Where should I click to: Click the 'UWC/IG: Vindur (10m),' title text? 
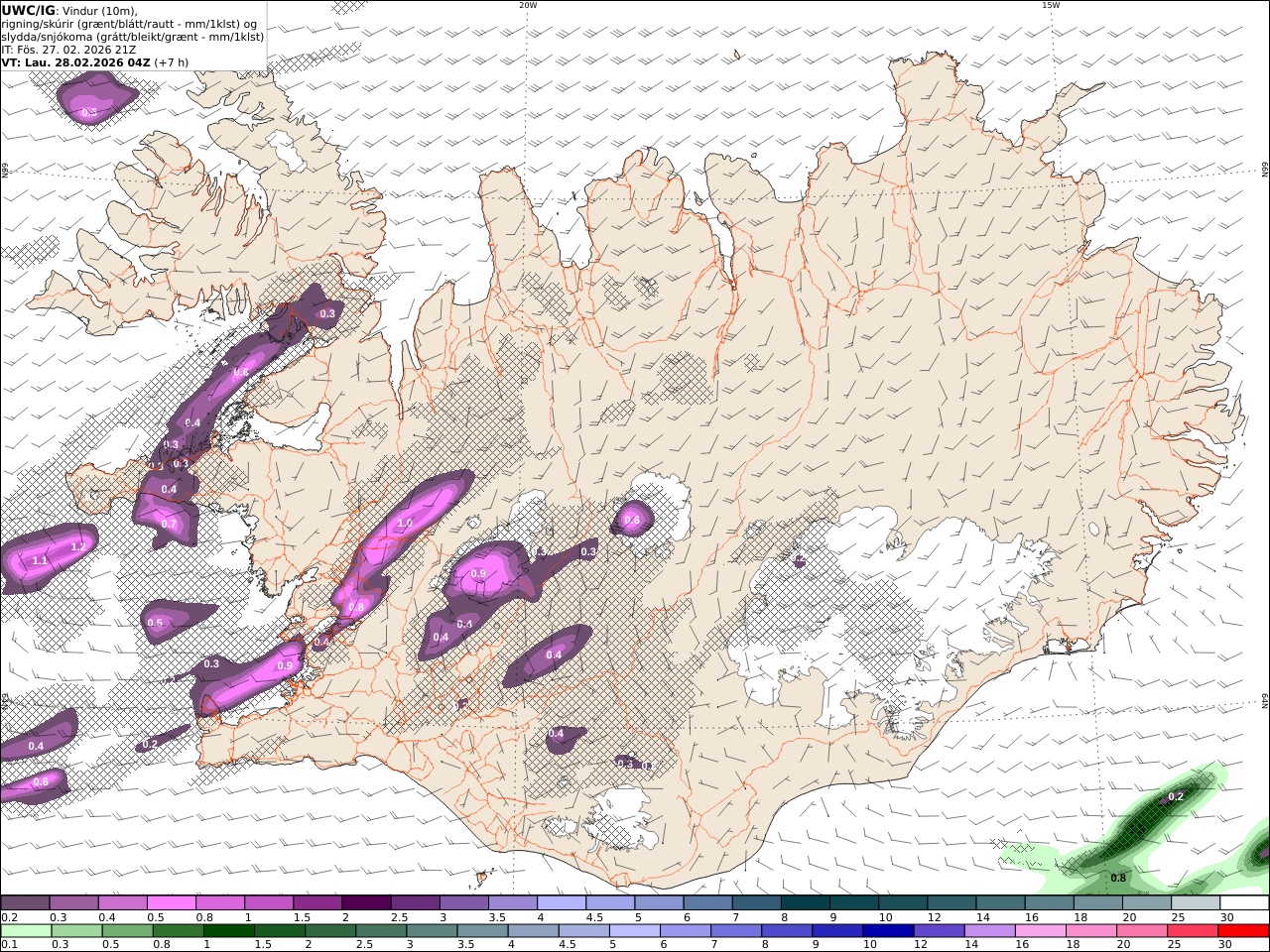point(70,10)
